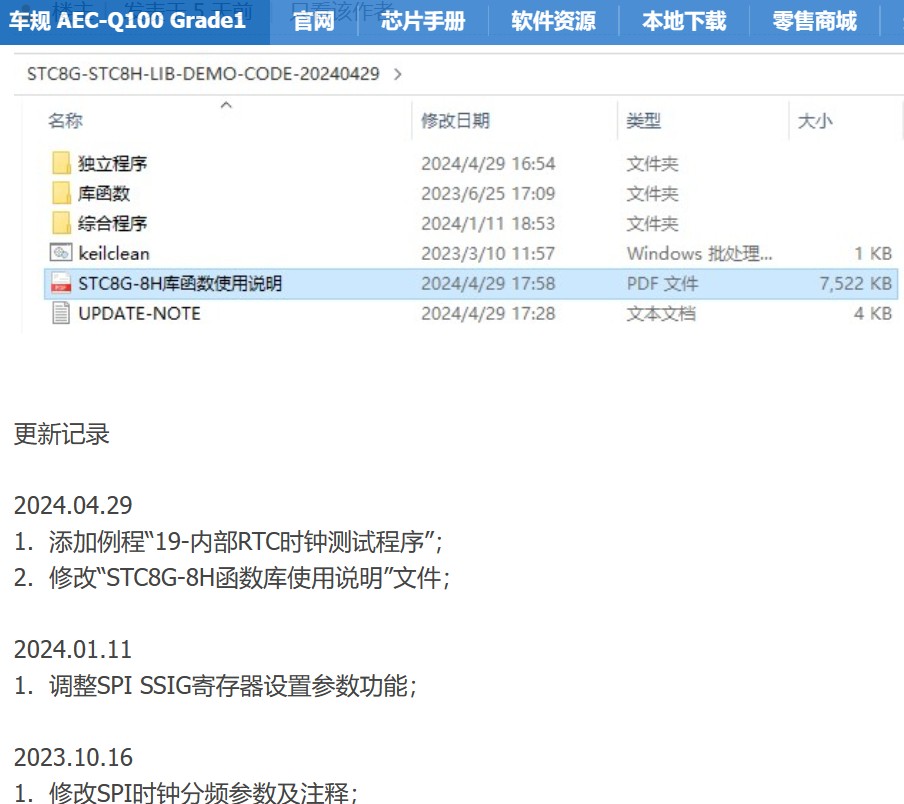Click the Windows 批处理 type cell

click(699, 254)
